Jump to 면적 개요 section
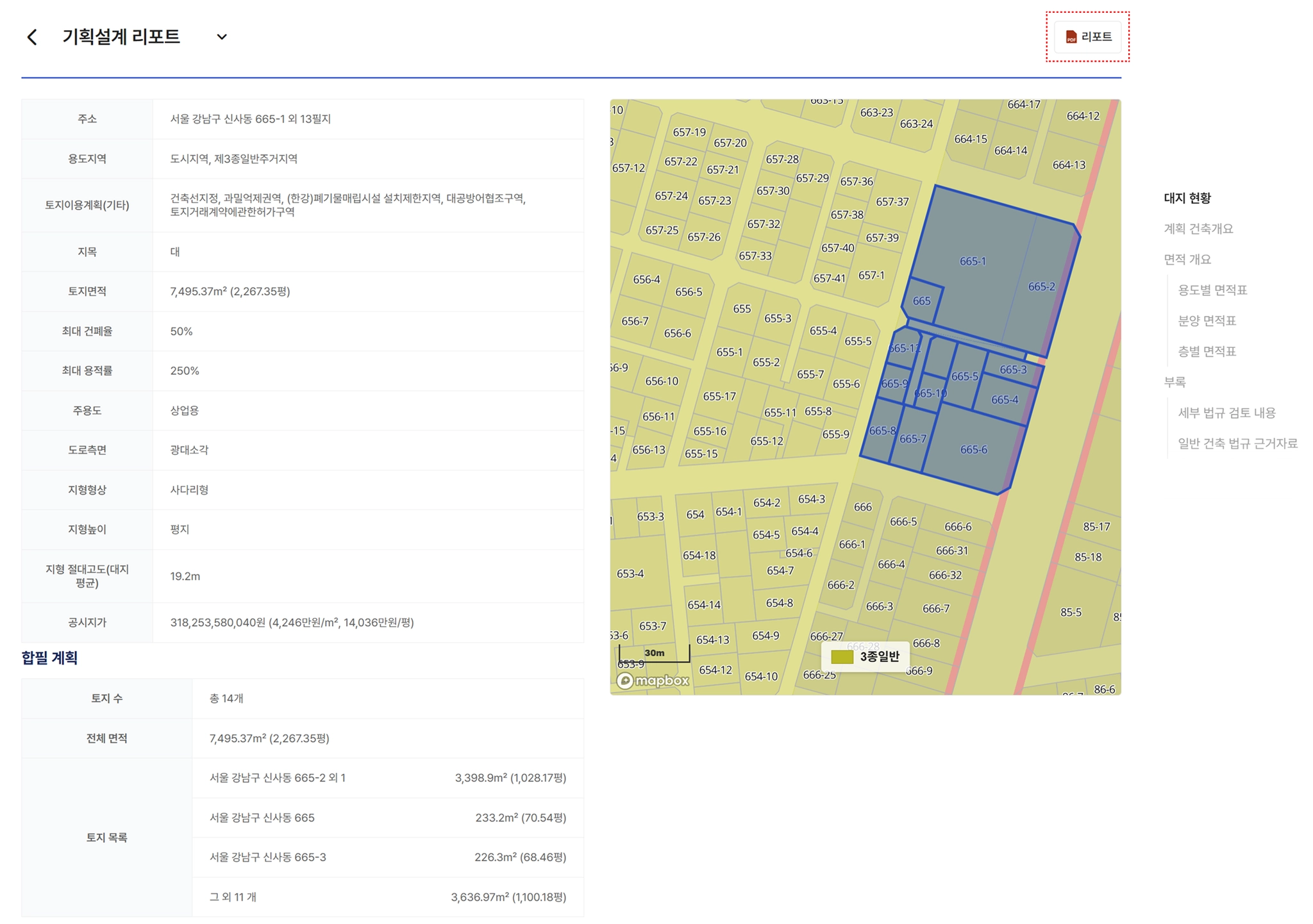 point(1187,260)
